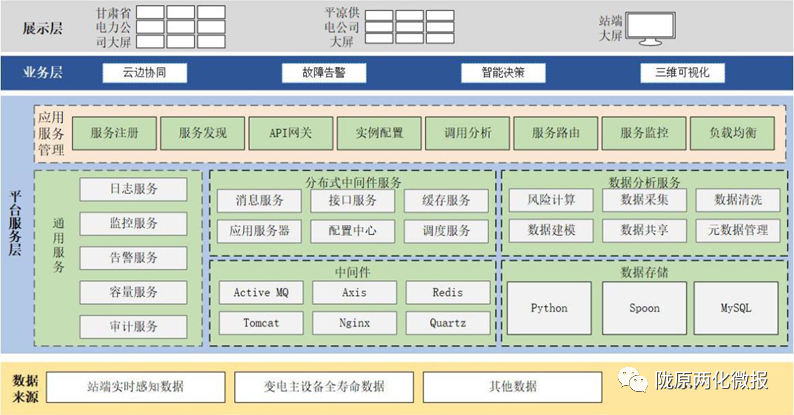
Task: Select 数据采集 in 数据分析服务
Action: 645,200
